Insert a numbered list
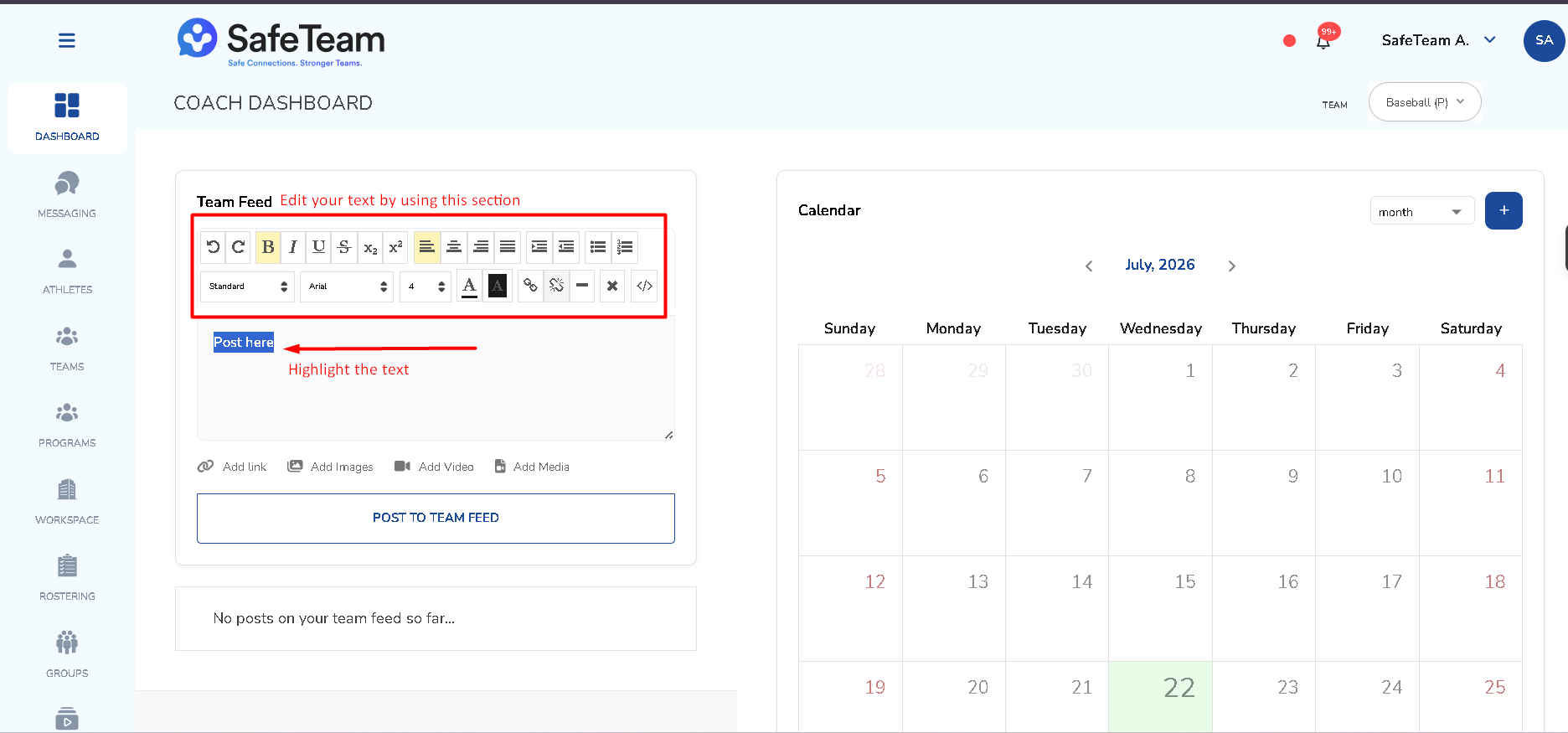The image size is (1568, 733). tap(625, 246)
